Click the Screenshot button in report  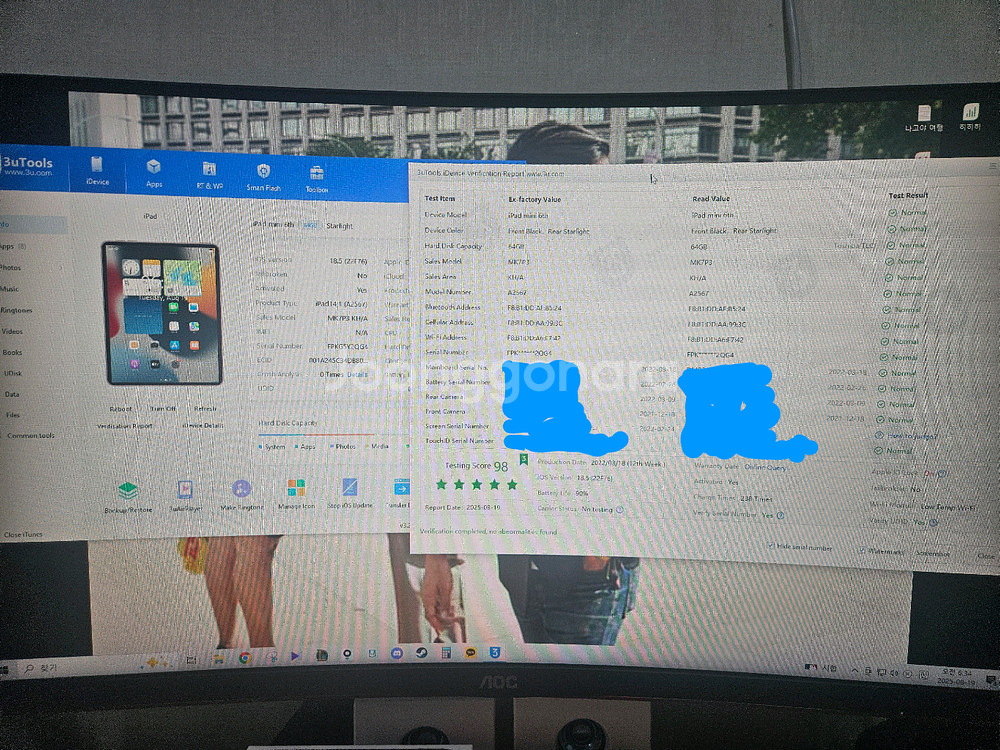pyautogui.click(x=932, y=554)
